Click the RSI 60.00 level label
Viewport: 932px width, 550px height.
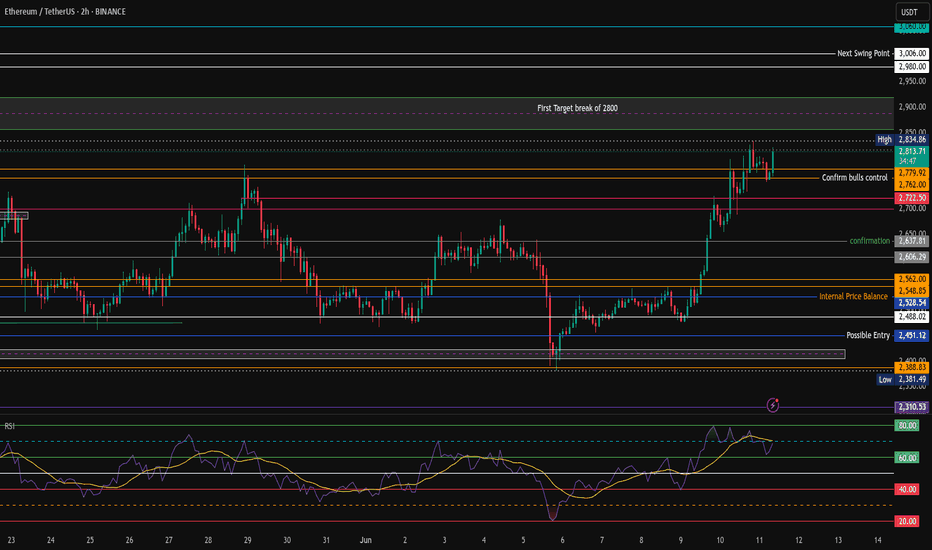coord(907,458)
